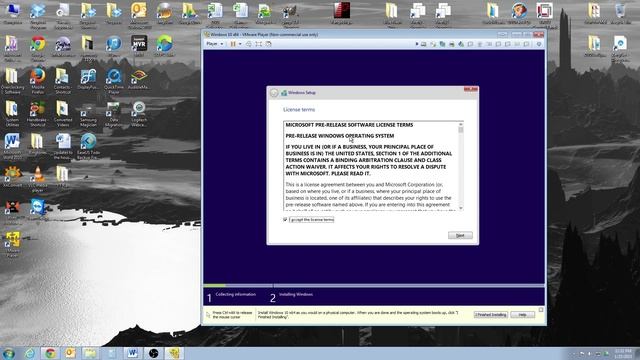The width and height of the screenshot is (640, 360).
Task: Close the VMware hint bar with its small box
Action: [x=541, y=310]
